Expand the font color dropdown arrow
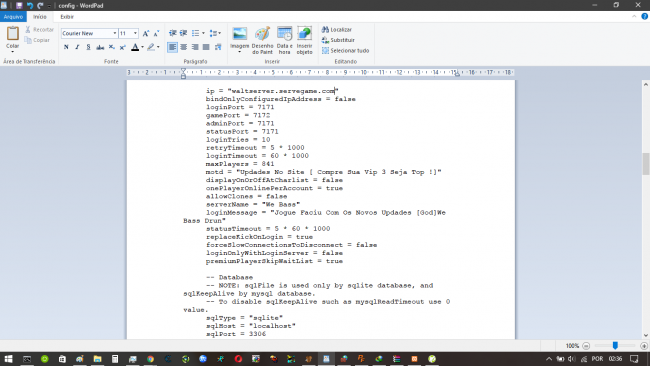The image size is (650, 366). (x=142, y=47)
